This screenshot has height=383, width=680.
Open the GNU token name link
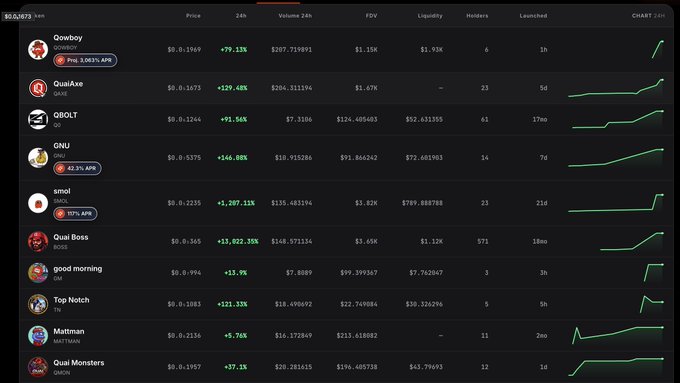point(62,146)
